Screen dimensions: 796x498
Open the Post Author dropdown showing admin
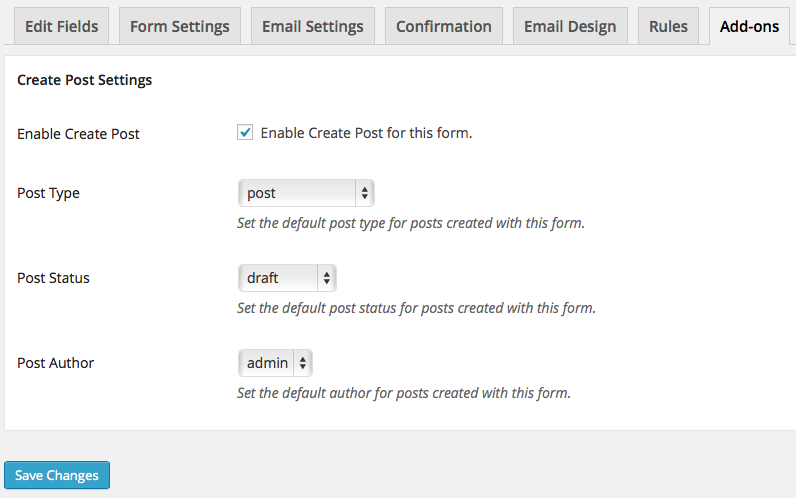click(276, 363)
